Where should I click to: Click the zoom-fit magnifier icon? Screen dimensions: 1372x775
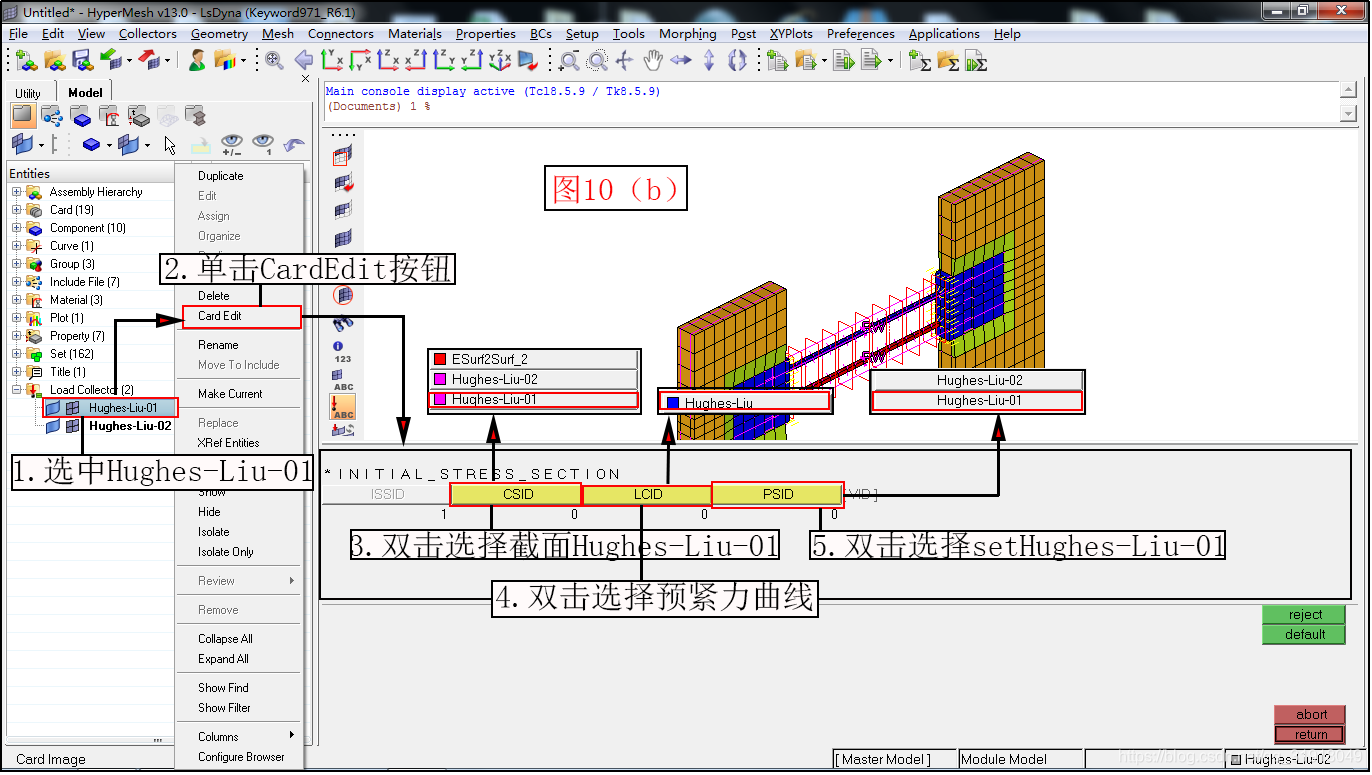[x=274, y=61]
